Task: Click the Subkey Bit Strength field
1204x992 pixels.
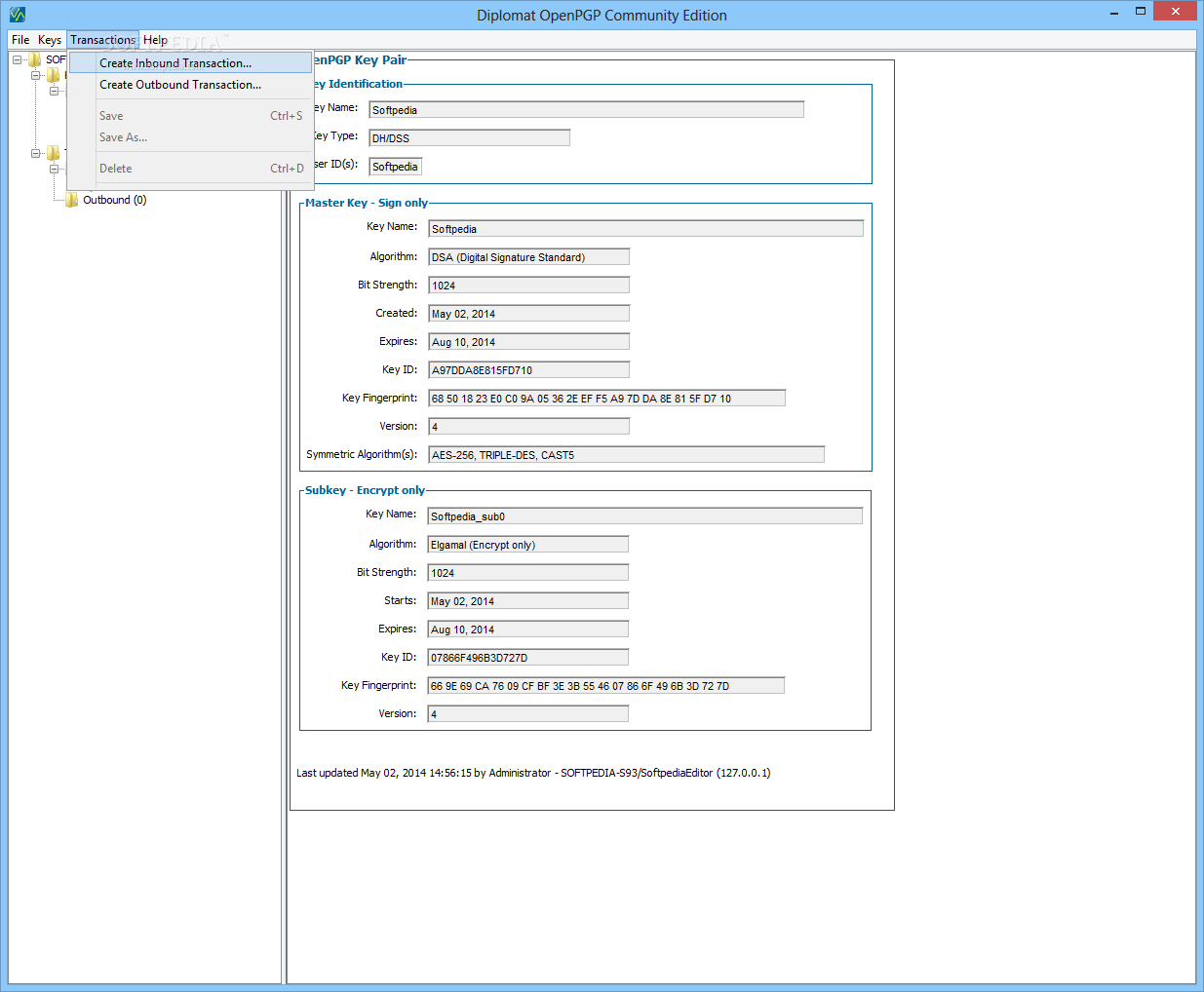Action: 527,573
